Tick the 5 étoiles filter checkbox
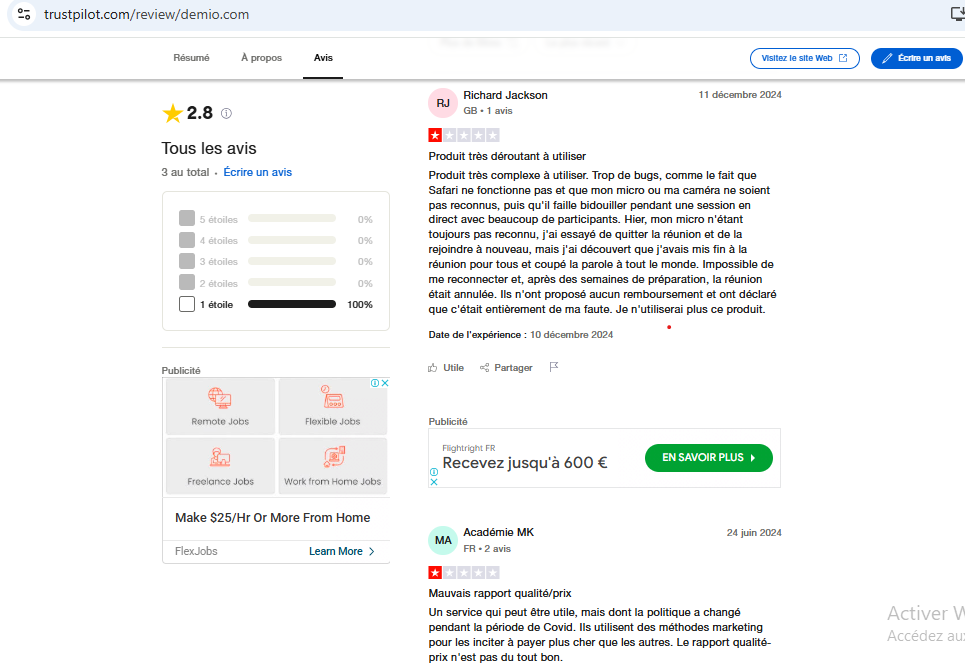Screen dimensions: 965x667 (187, 218)
